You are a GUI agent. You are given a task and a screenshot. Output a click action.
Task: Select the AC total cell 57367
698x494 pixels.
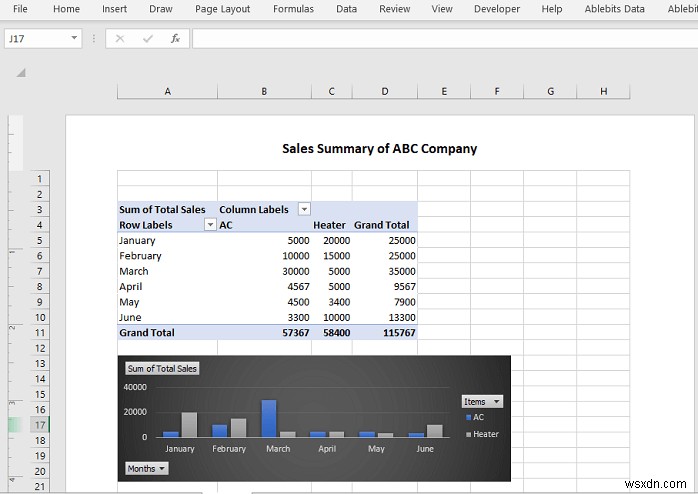(x=264, y=332)
